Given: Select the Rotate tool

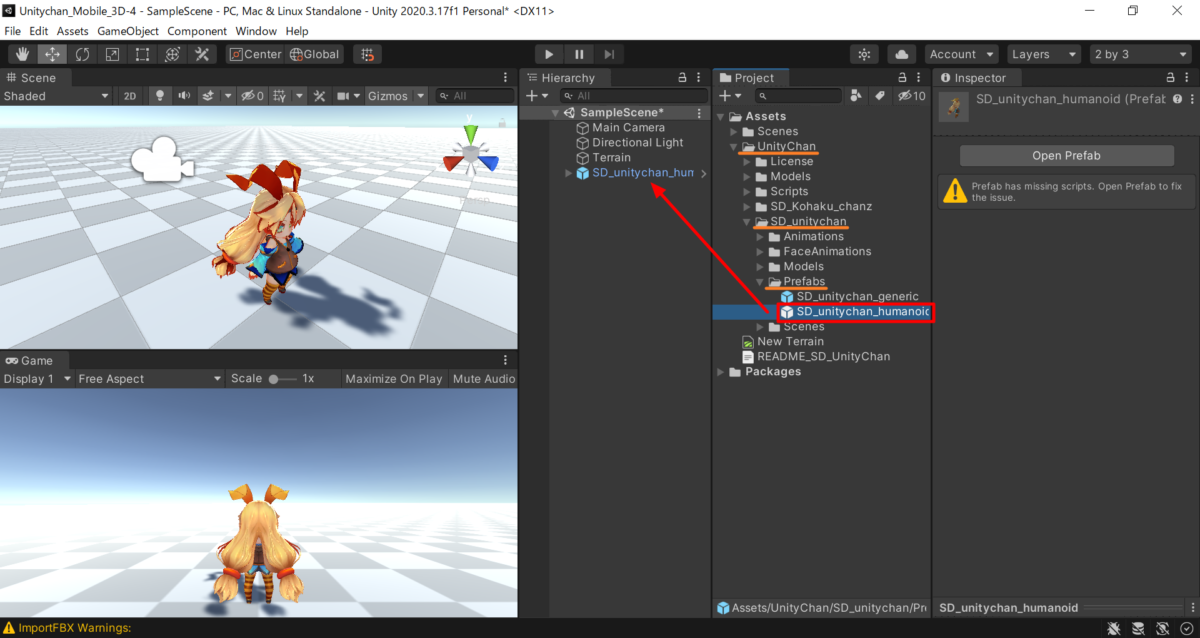Looking at the screenshot, I should (x=82, y=54).
